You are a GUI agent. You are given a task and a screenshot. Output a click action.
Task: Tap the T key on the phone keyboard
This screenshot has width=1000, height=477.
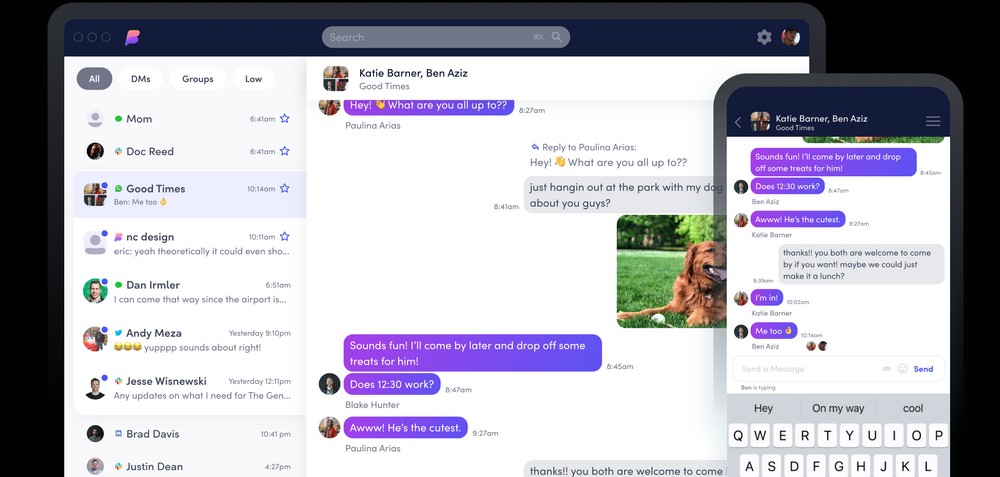pos(827,436)
